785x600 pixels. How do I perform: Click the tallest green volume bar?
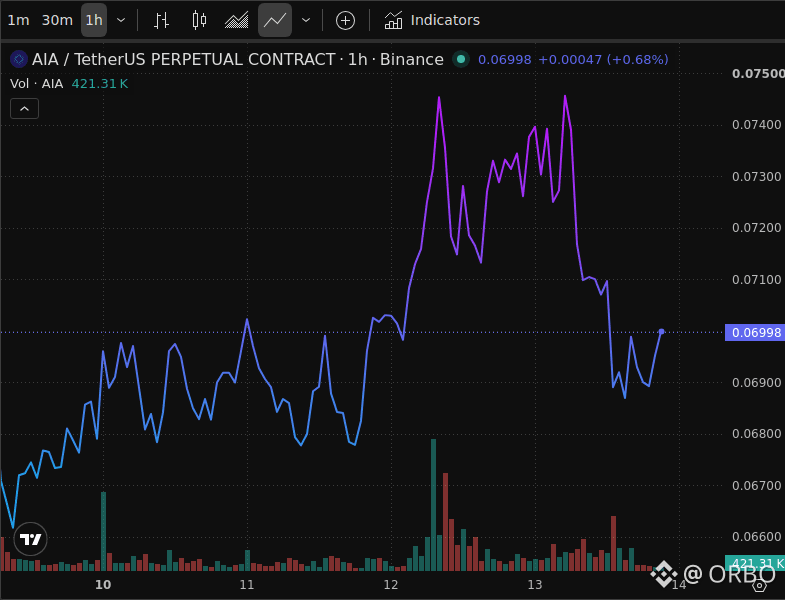click(434, 505)
